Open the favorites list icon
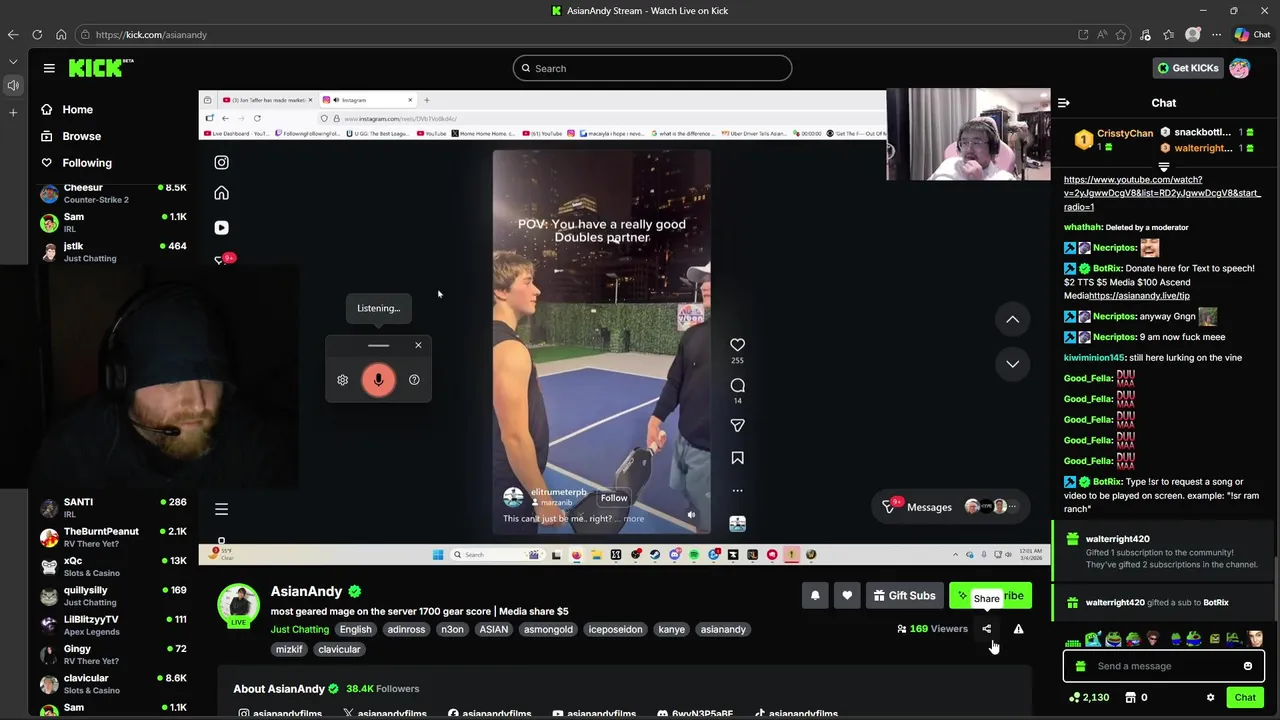Viewport: 1280px width, 720px height. (1169, 35)
